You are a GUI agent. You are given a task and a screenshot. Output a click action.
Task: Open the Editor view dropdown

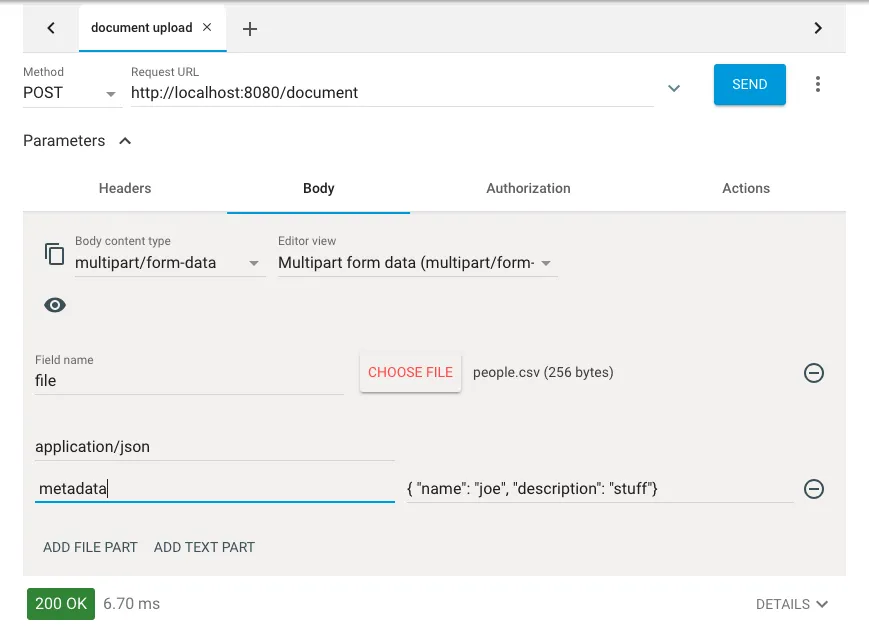click(416, 263)
